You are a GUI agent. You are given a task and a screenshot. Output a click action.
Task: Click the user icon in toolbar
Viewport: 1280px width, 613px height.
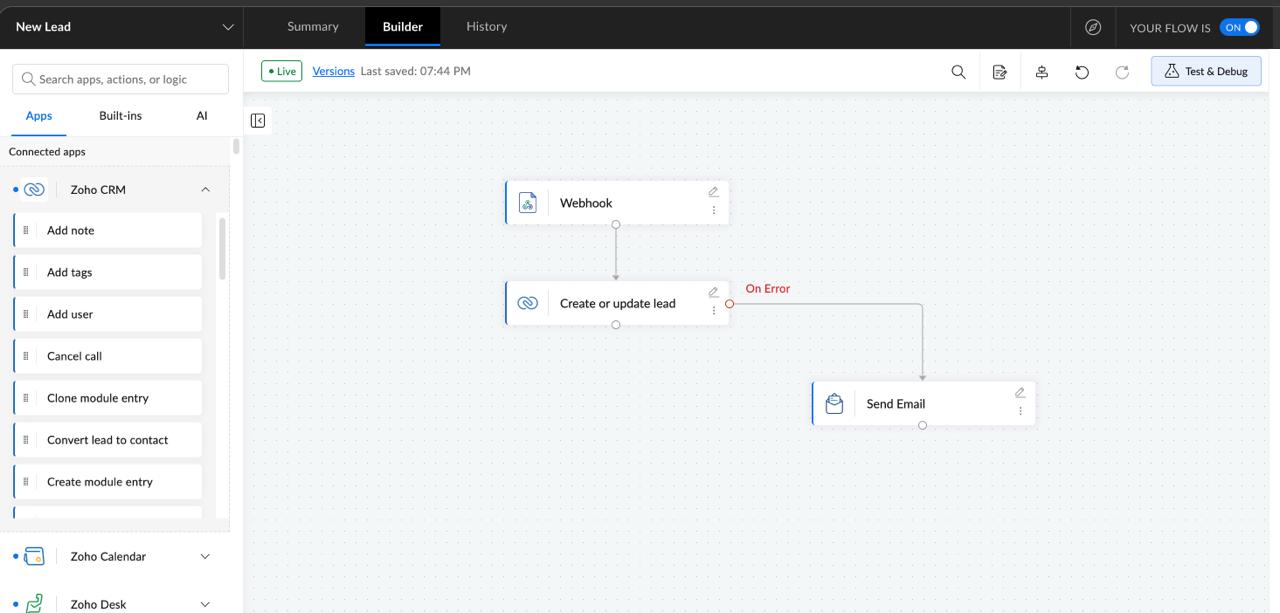tap(1041, 71)
